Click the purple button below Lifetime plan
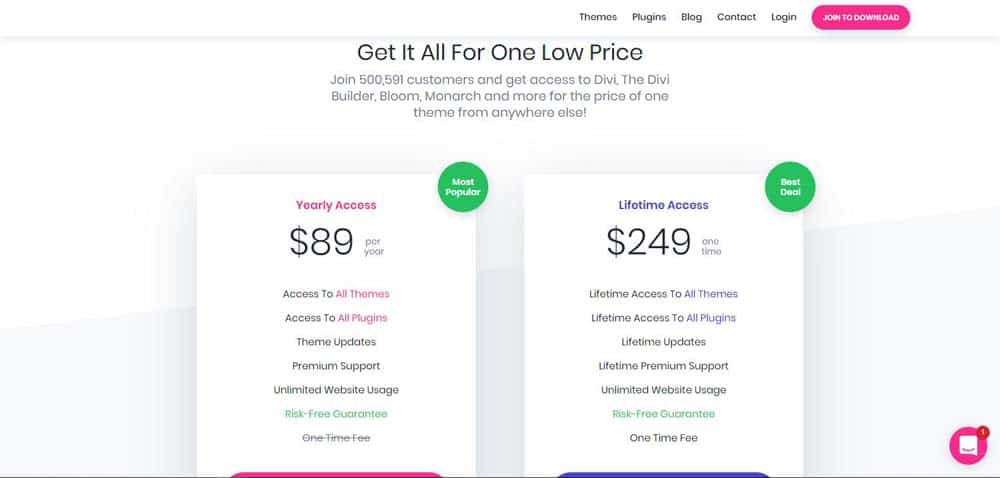The height and width of the screenshot is (478, 1000). [x=663, y=475]
